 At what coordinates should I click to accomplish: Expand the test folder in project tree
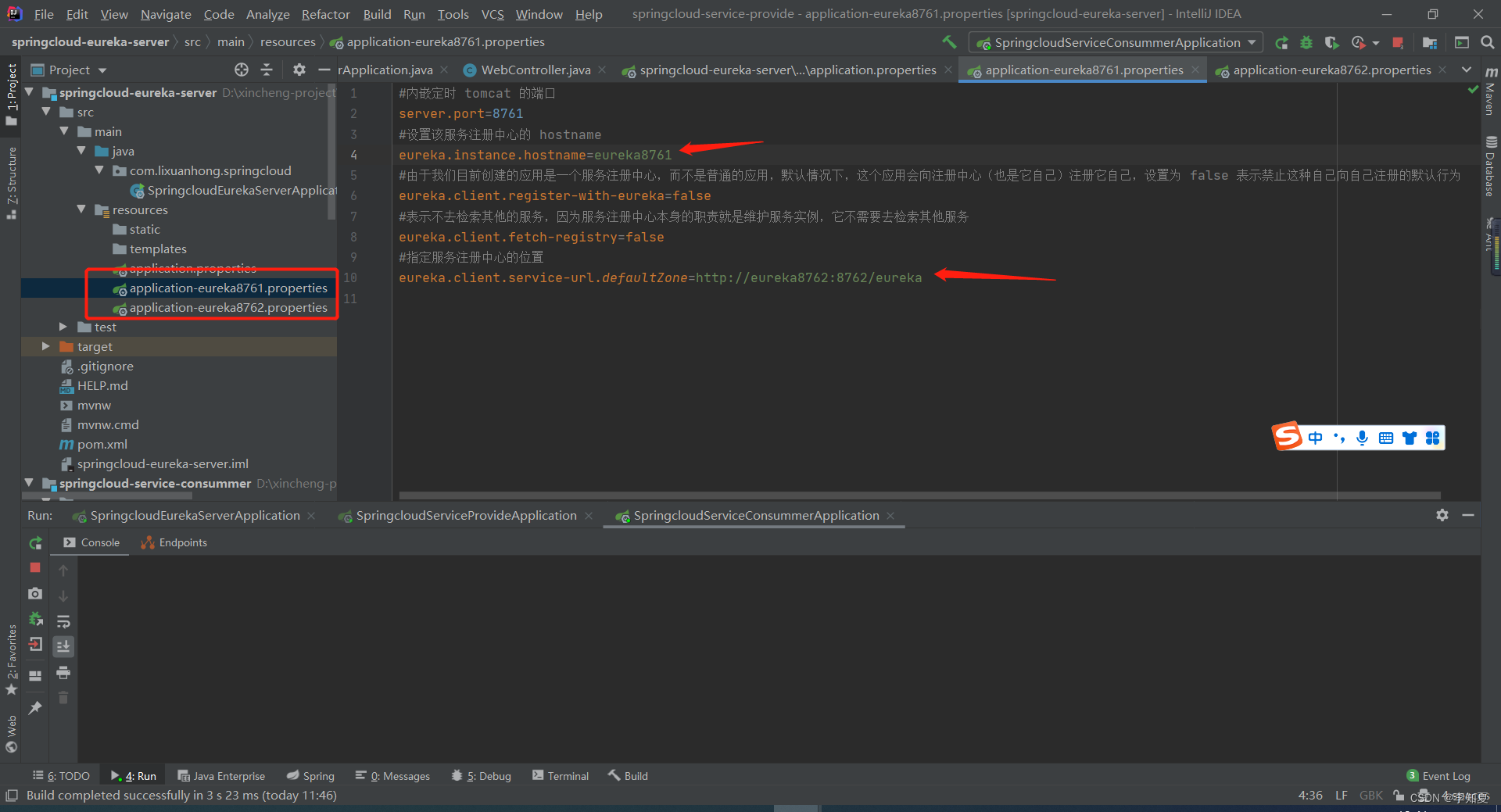point(63,327)
